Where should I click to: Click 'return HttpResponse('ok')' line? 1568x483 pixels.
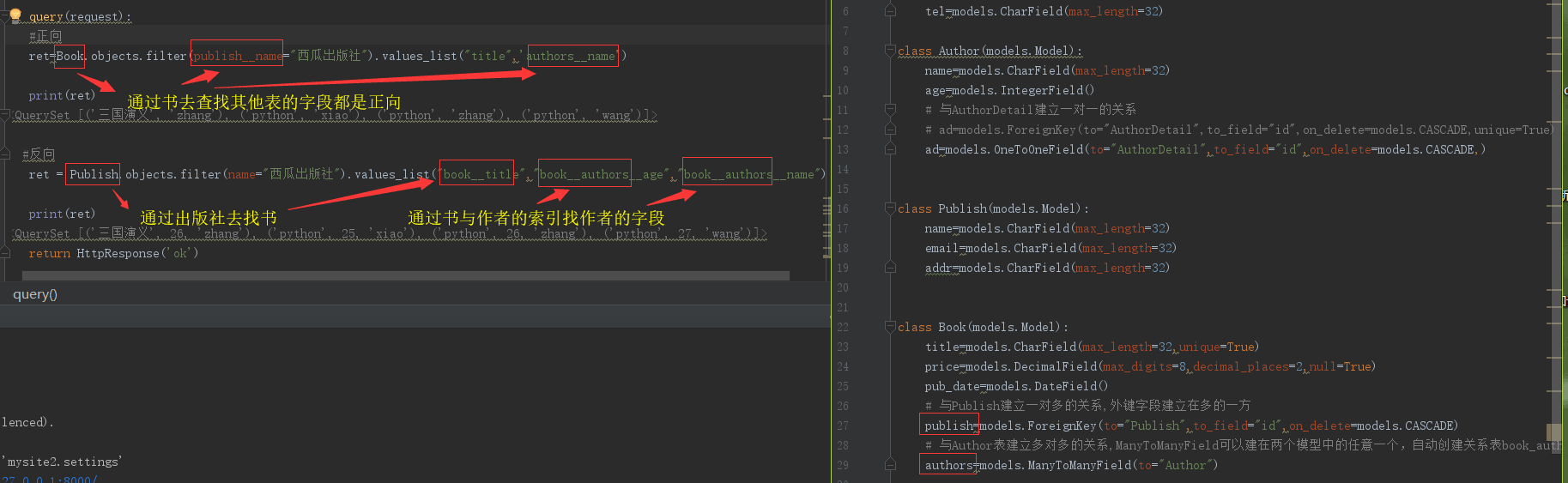(x=113, y=253)
